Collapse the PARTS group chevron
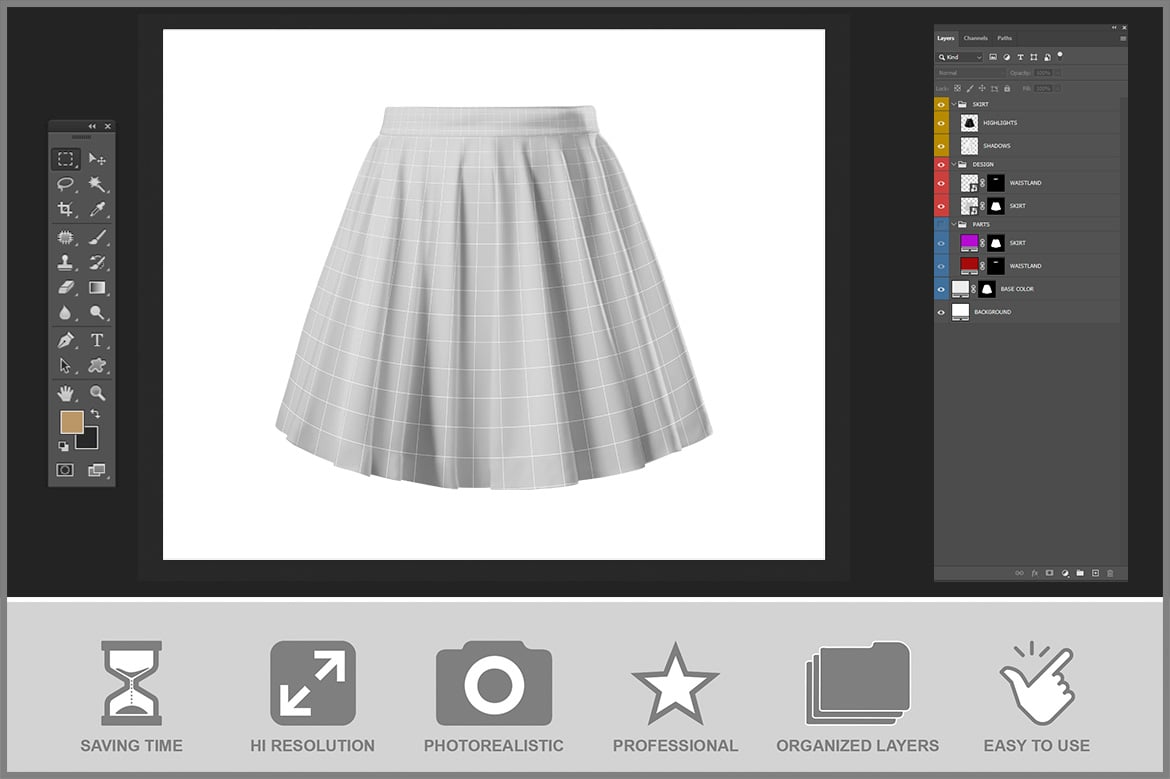1170x779 pixels. 954,224
